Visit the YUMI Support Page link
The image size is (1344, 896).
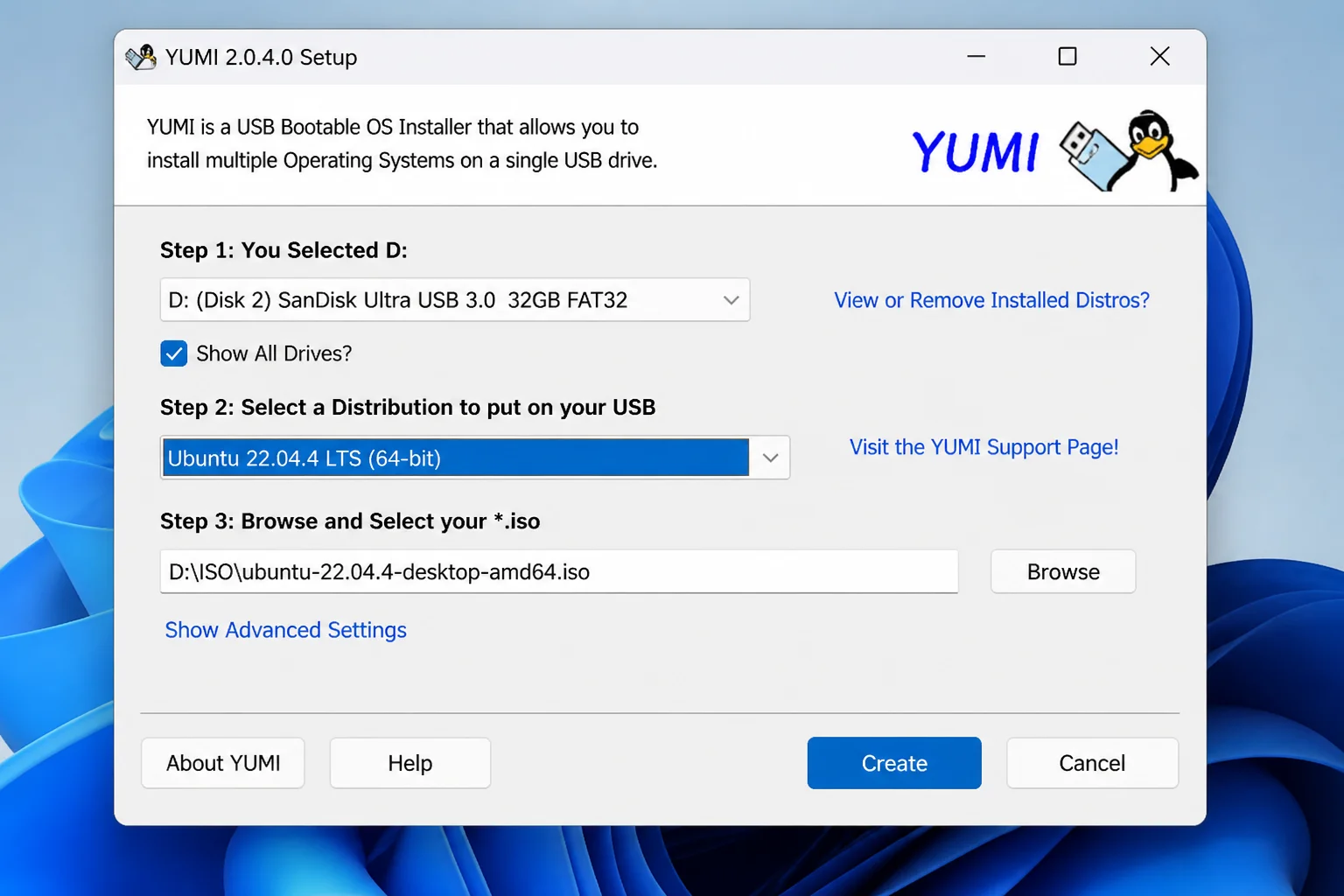tap(983, 447)
